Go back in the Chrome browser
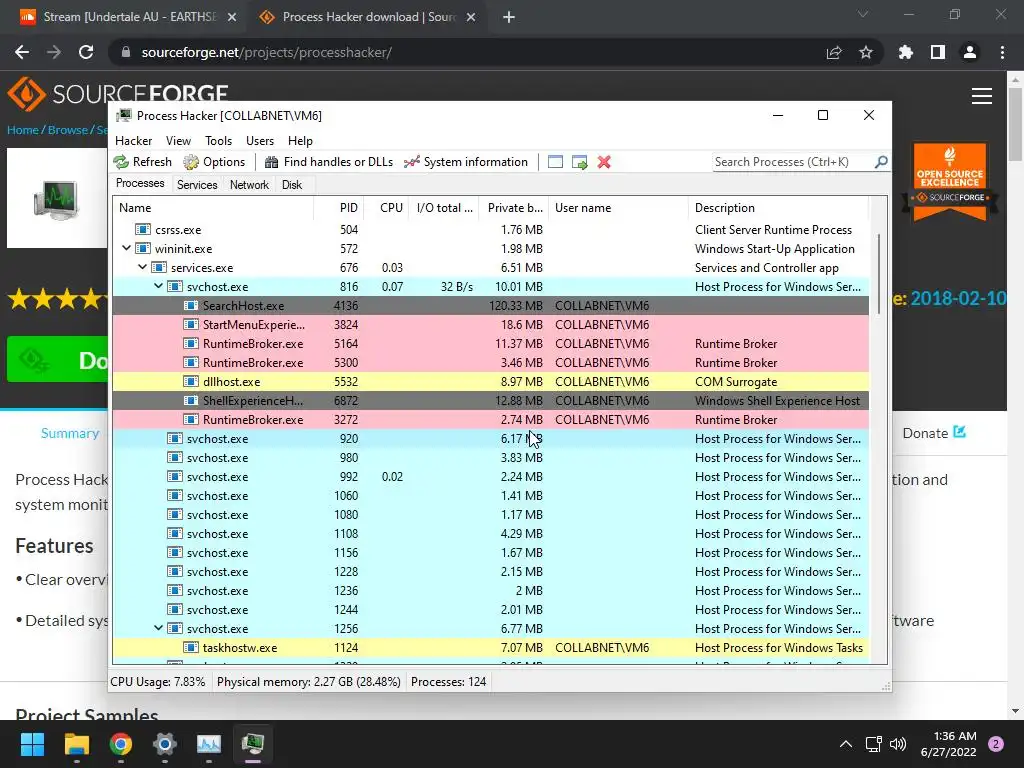 click(22, 52)
